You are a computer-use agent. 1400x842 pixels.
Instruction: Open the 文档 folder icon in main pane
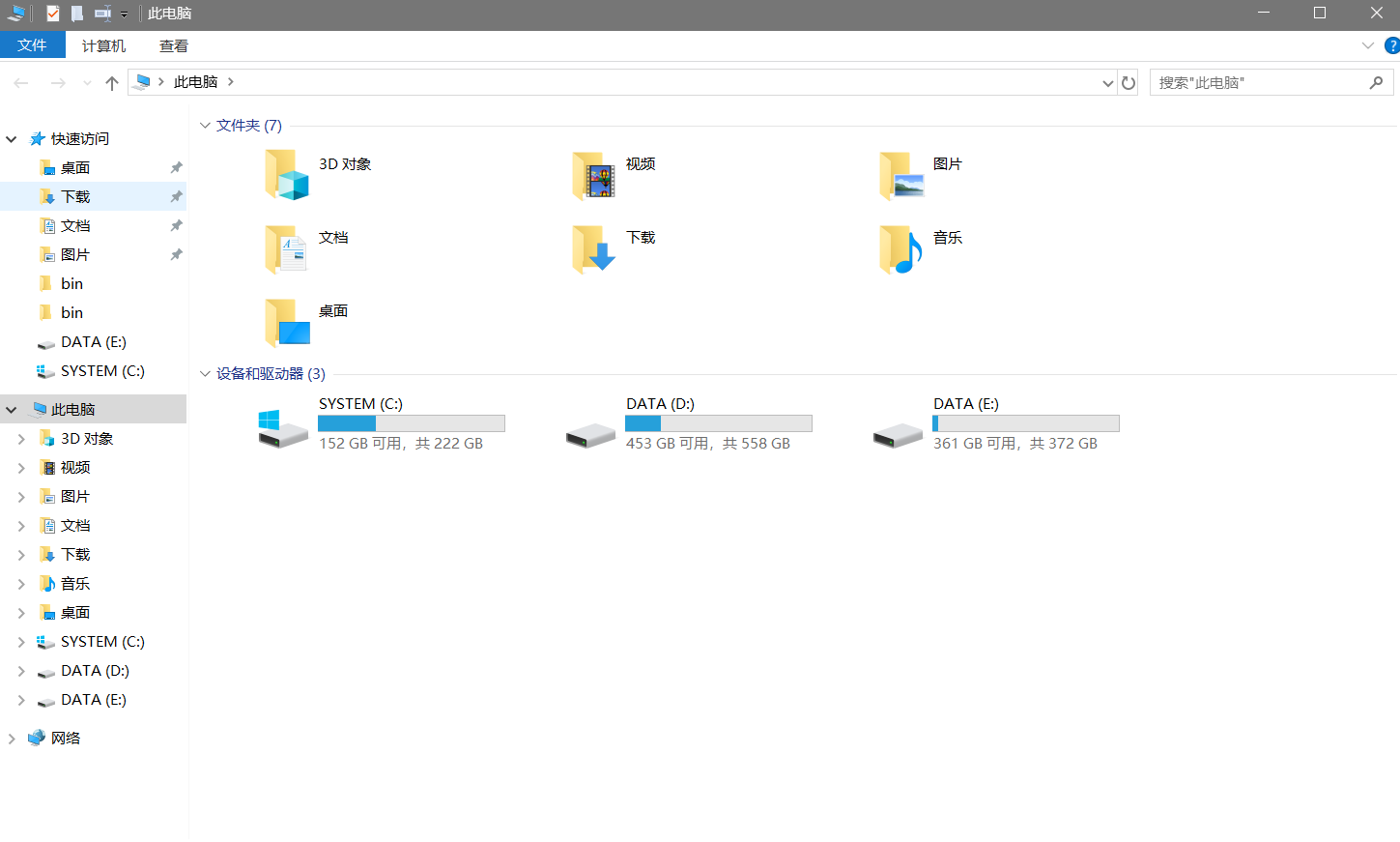pos(287,248)
